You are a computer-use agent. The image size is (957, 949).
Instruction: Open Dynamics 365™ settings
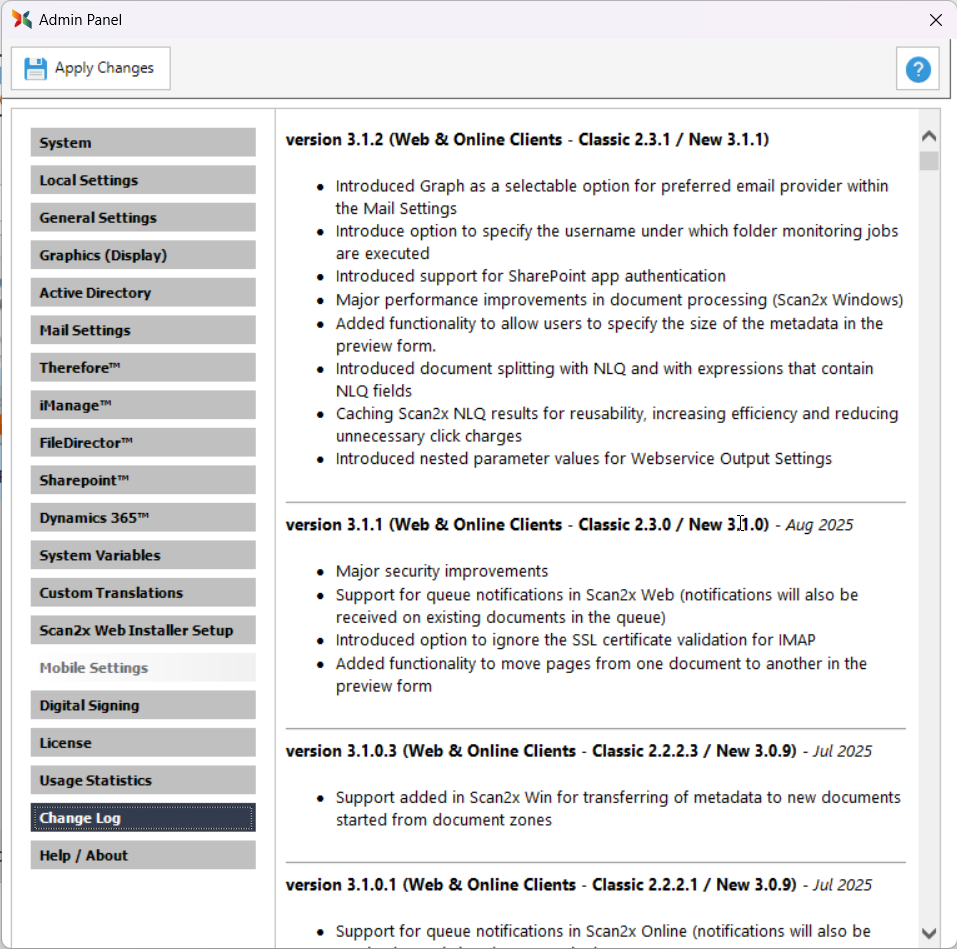(x=143, y=518)
